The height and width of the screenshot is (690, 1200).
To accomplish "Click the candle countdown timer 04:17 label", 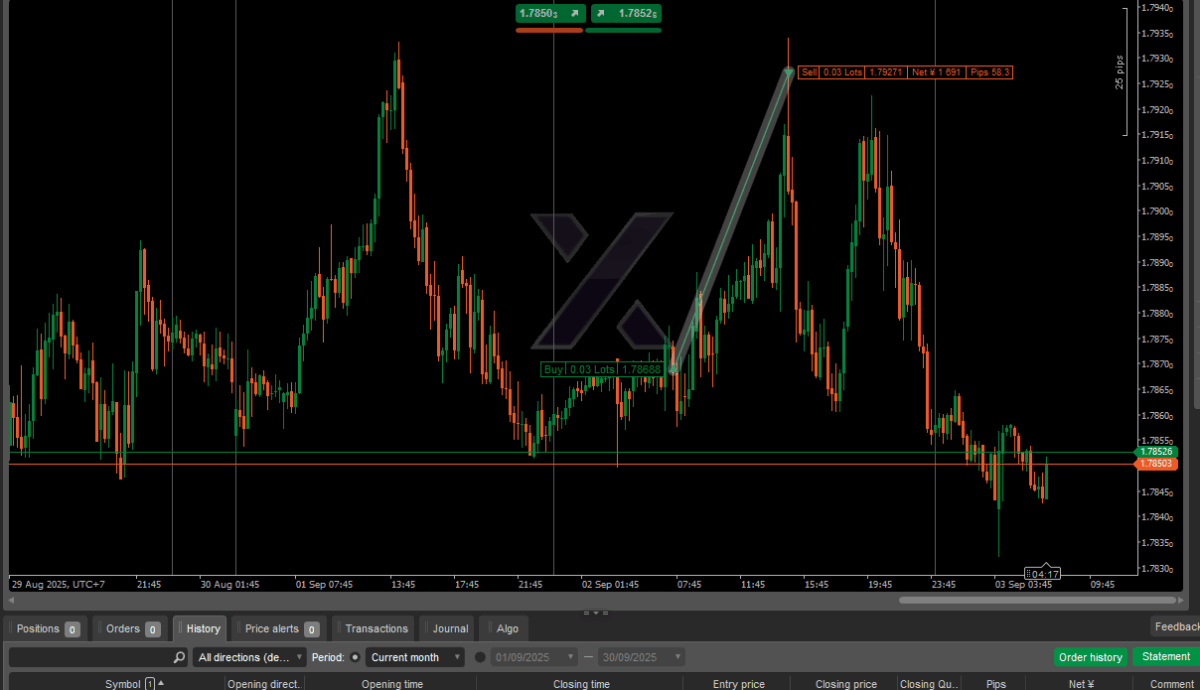I will click(x=1044, y=574).
